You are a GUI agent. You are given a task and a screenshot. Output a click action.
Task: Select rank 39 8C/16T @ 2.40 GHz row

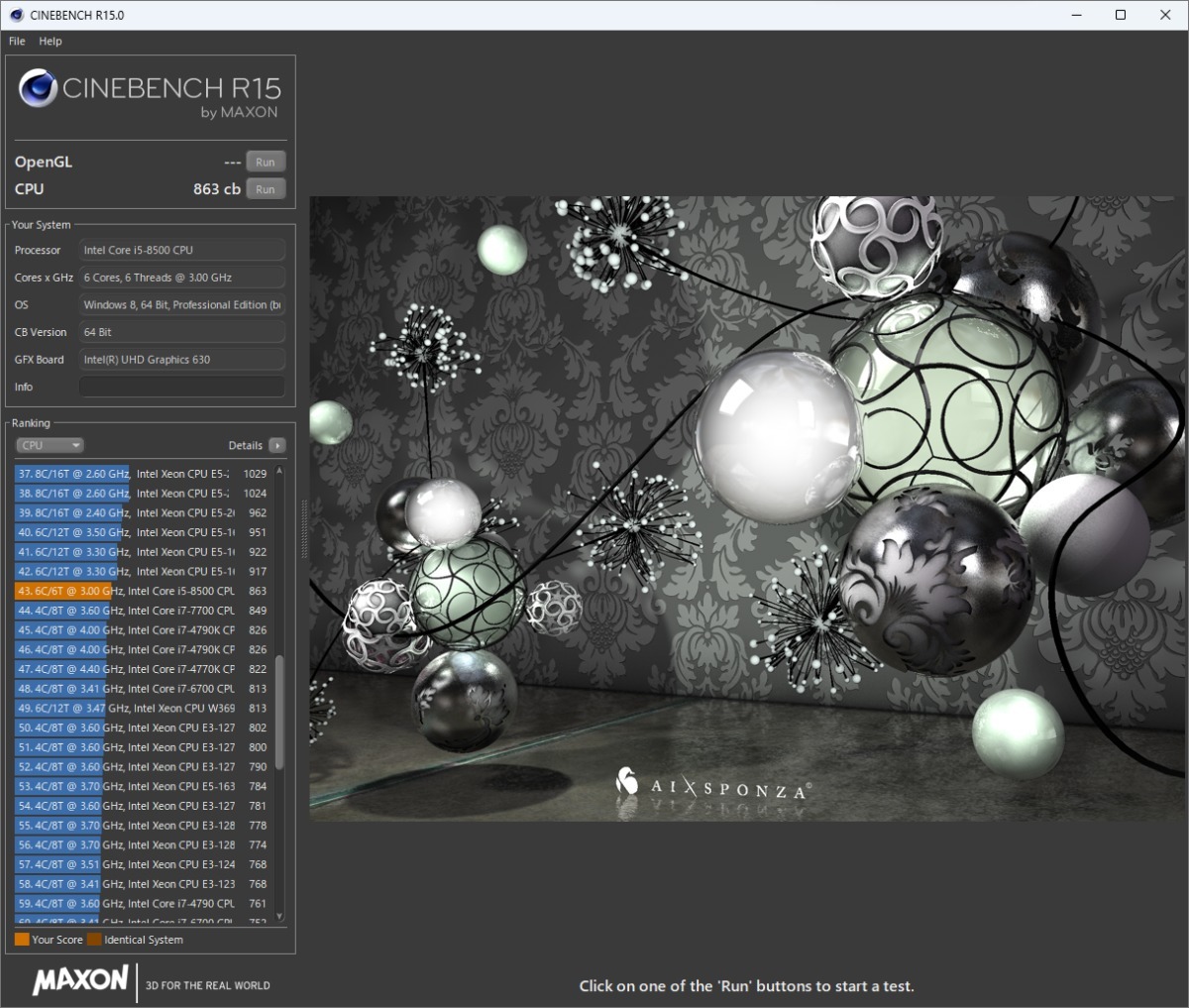(x=143, y=513)
